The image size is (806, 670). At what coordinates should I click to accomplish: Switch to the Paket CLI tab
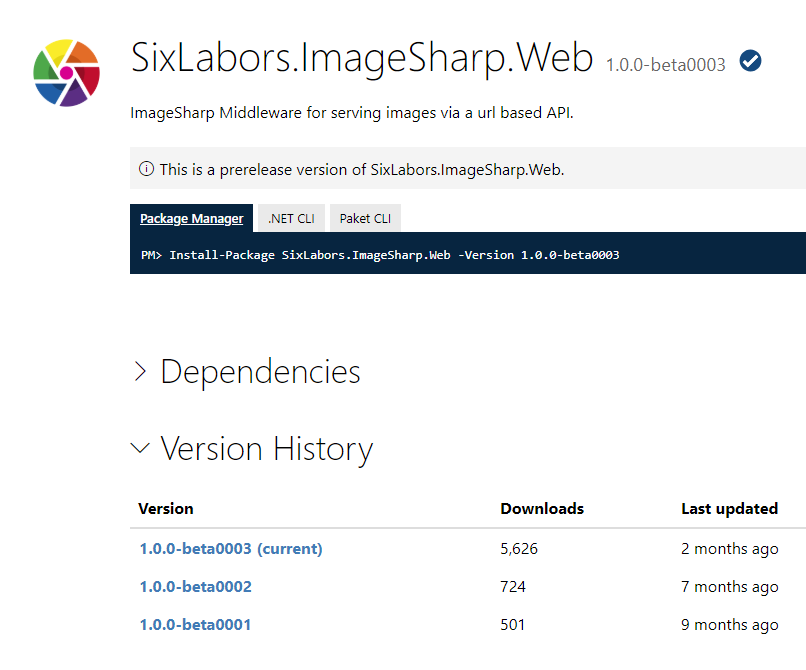(x=364, y=217)
